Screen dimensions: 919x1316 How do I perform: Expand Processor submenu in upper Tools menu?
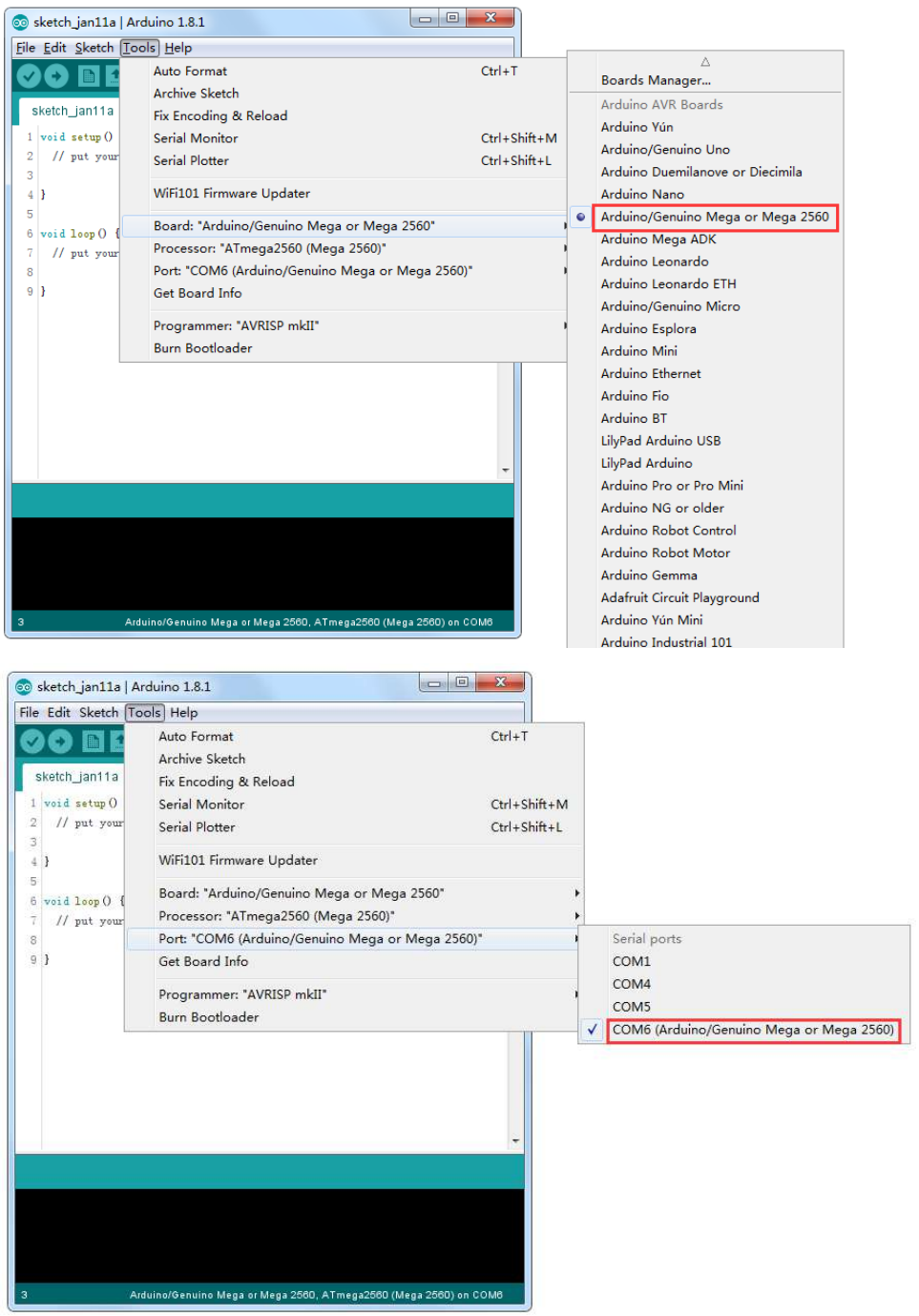(345, 249)
